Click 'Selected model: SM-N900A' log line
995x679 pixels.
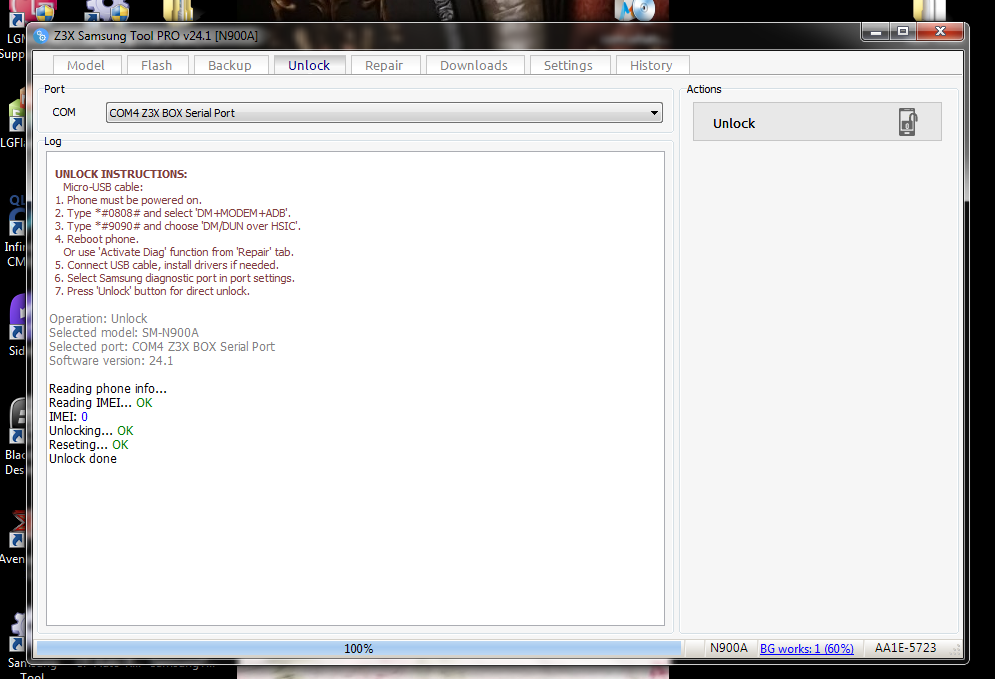(x=124, y=333)
